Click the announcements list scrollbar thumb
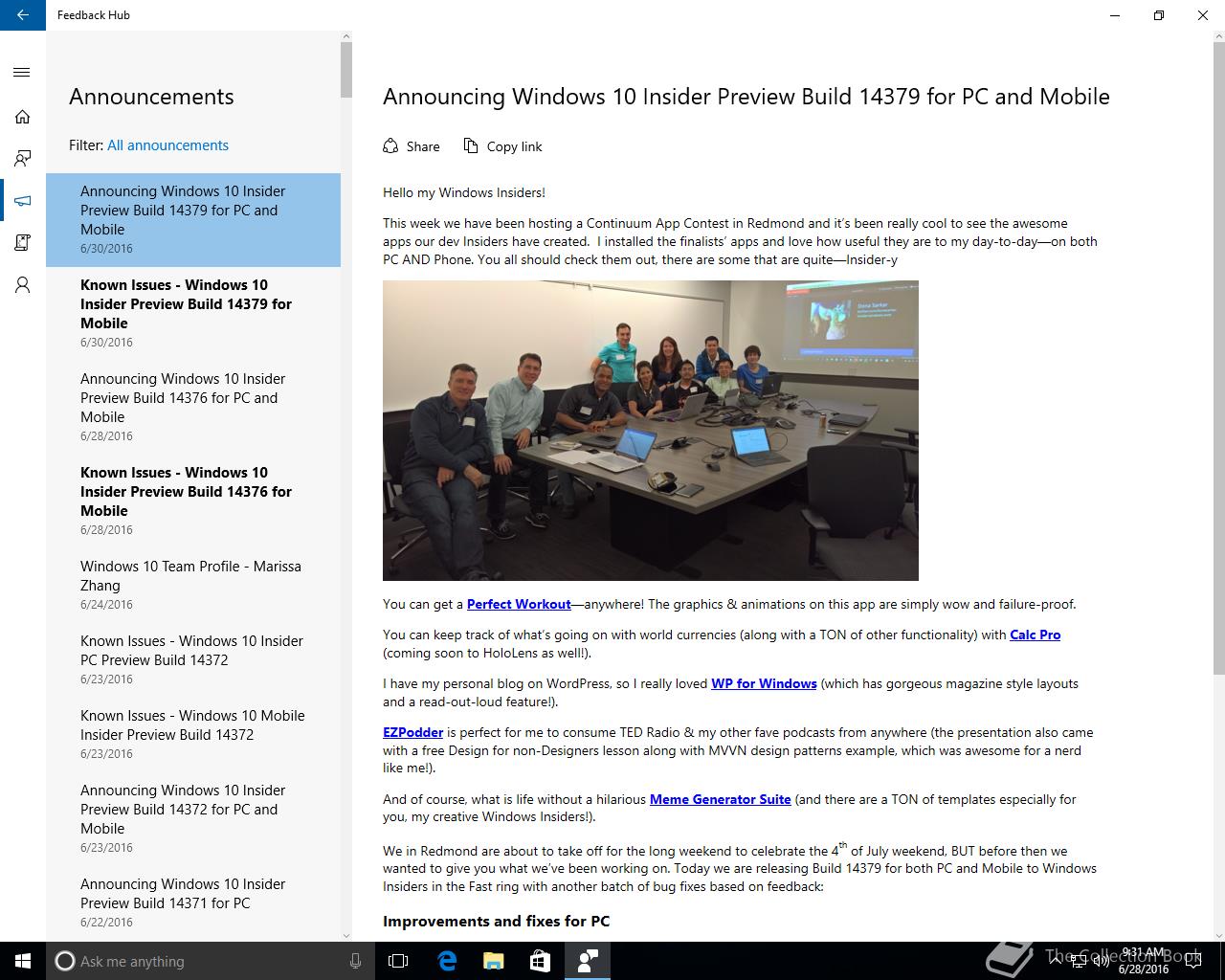 [346, 69]
